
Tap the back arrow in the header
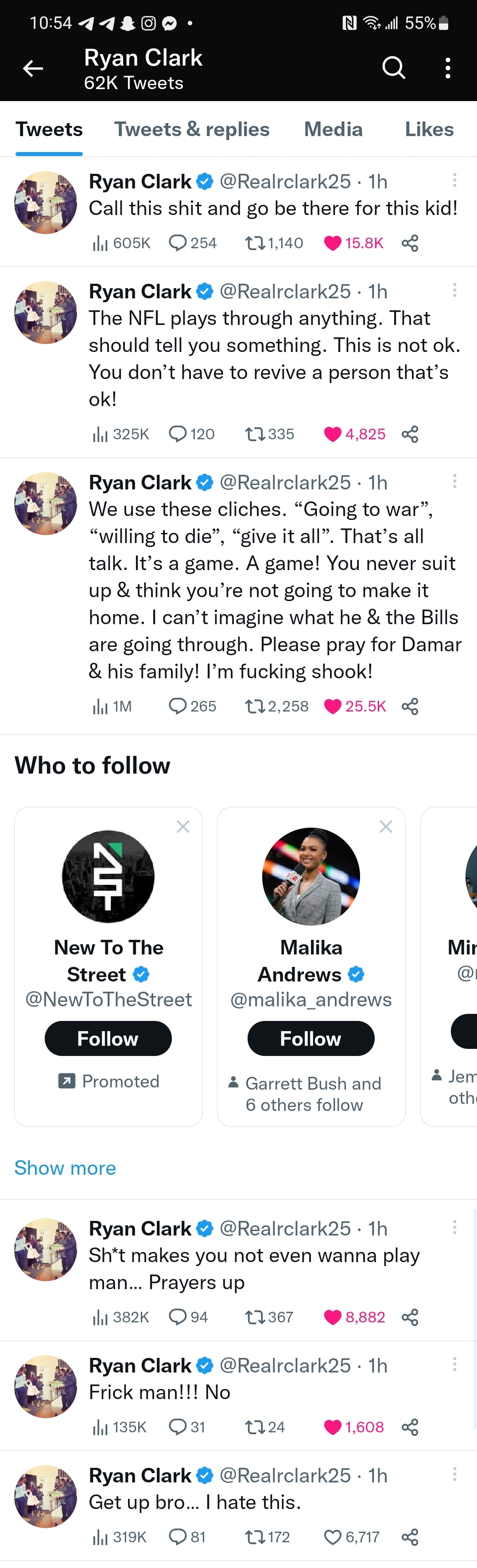32,68
